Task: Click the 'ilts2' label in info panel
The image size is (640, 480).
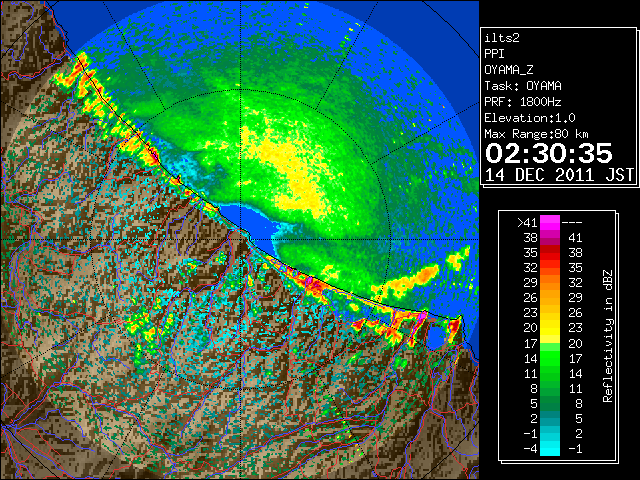Action: point(502,38)
